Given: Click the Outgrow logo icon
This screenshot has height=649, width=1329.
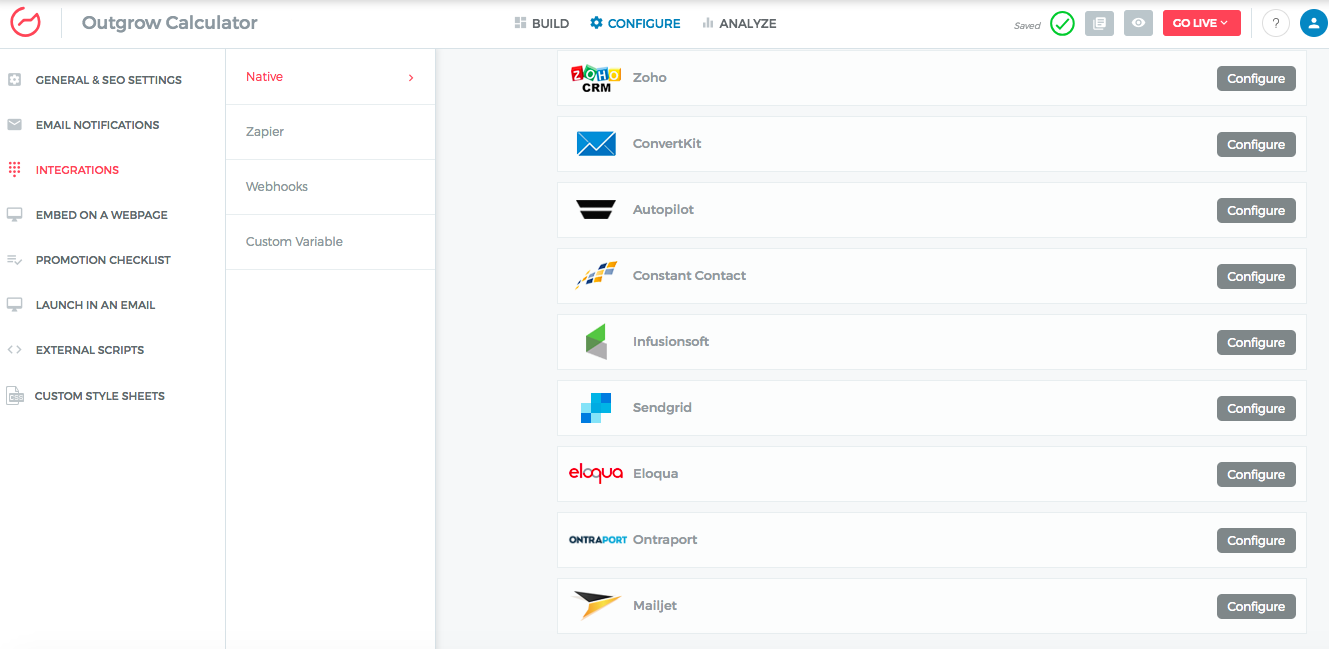Looking at the screenshot, I should click(x=24, y=22).
